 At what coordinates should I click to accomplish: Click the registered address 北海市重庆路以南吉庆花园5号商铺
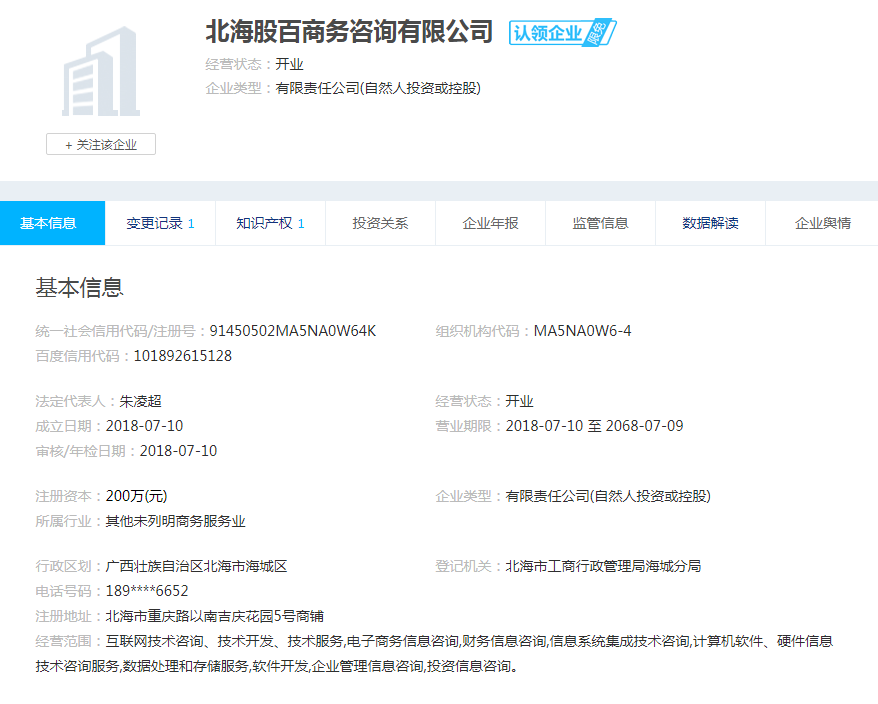click(214, 616)
